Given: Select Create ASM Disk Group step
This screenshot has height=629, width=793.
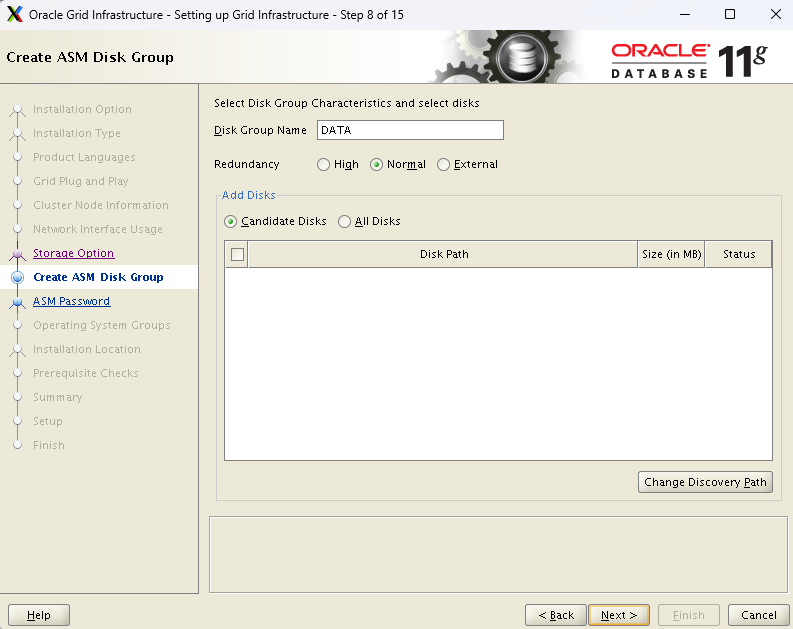Looking at the screenshot, I should [99, 277].
